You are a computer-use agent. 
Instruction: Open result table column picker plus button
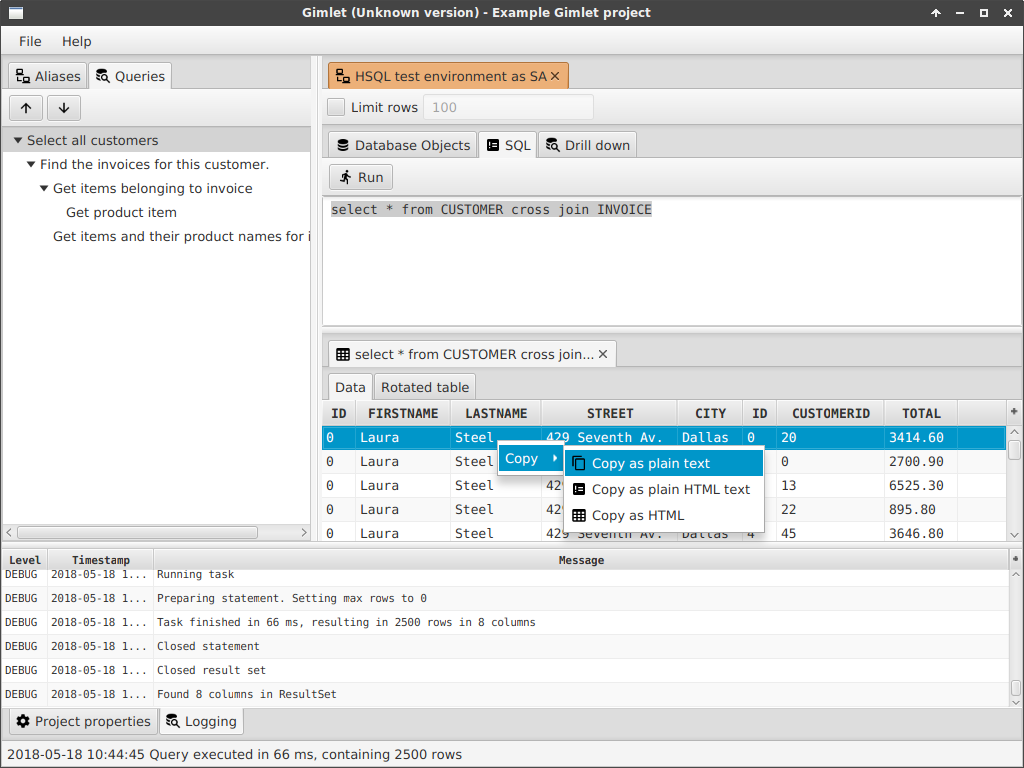[x=1014, y=411]
